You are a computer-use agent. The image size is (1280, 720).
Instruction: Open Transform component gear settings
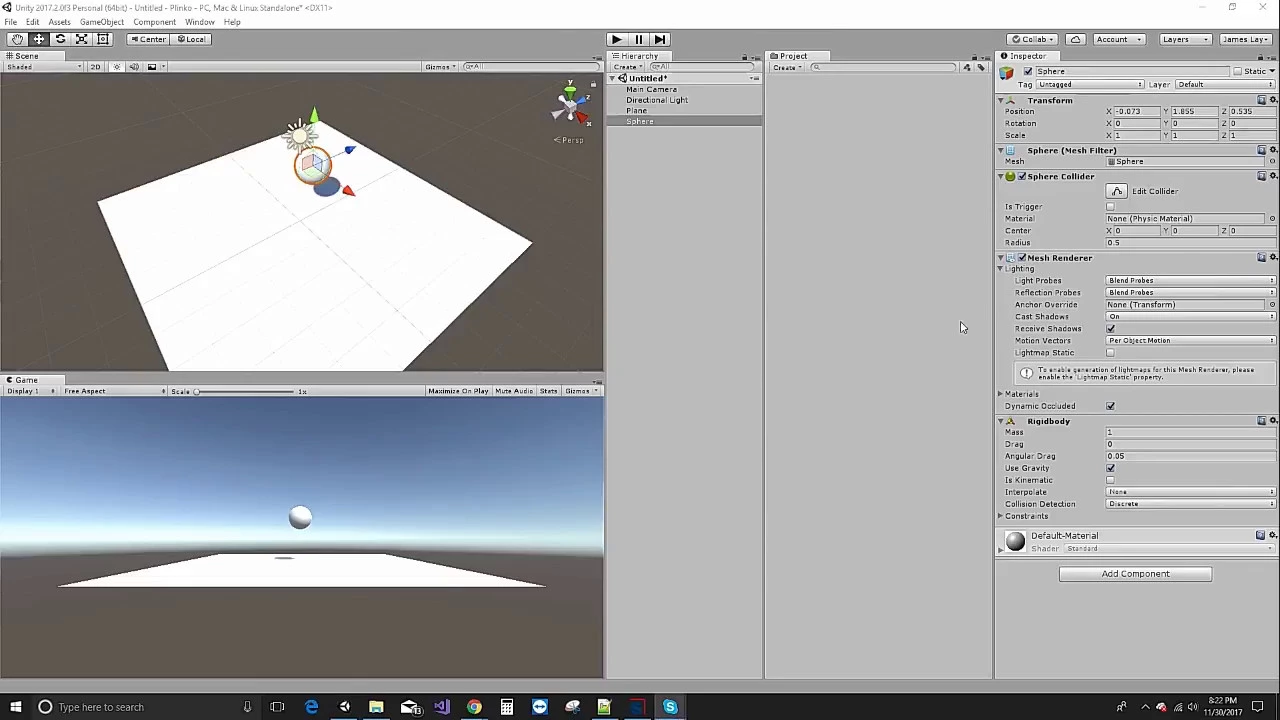[1272, 101]
